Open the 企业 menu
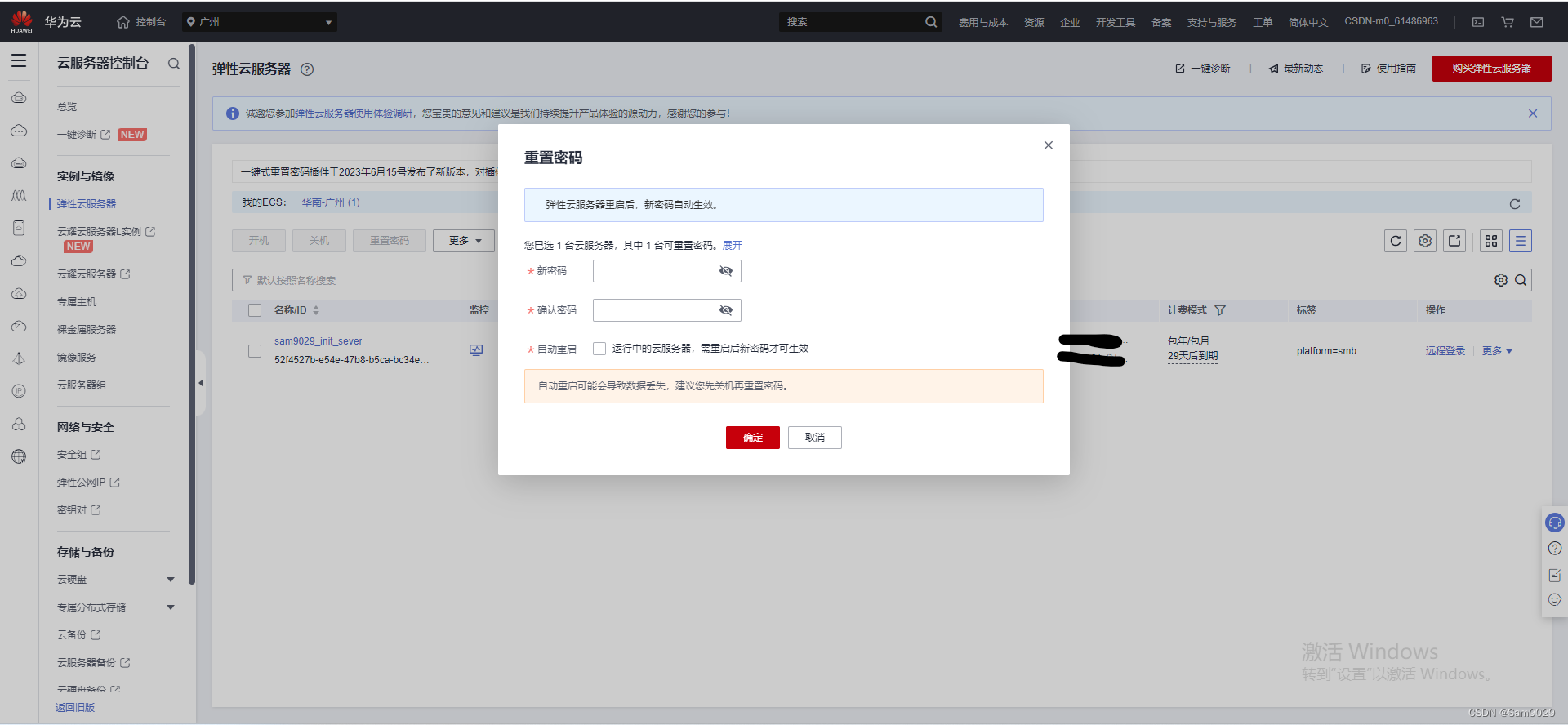Viewport: 1568px width, 725px height. [x=1070, y=22]
